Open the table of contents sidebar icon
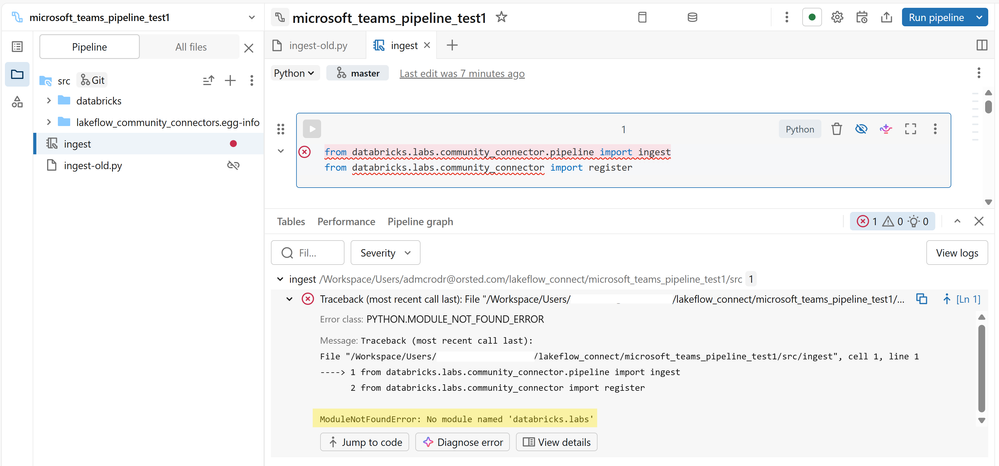Image resolution: width=999 pixels, height=466 pixels. click(x=17, y=47)
